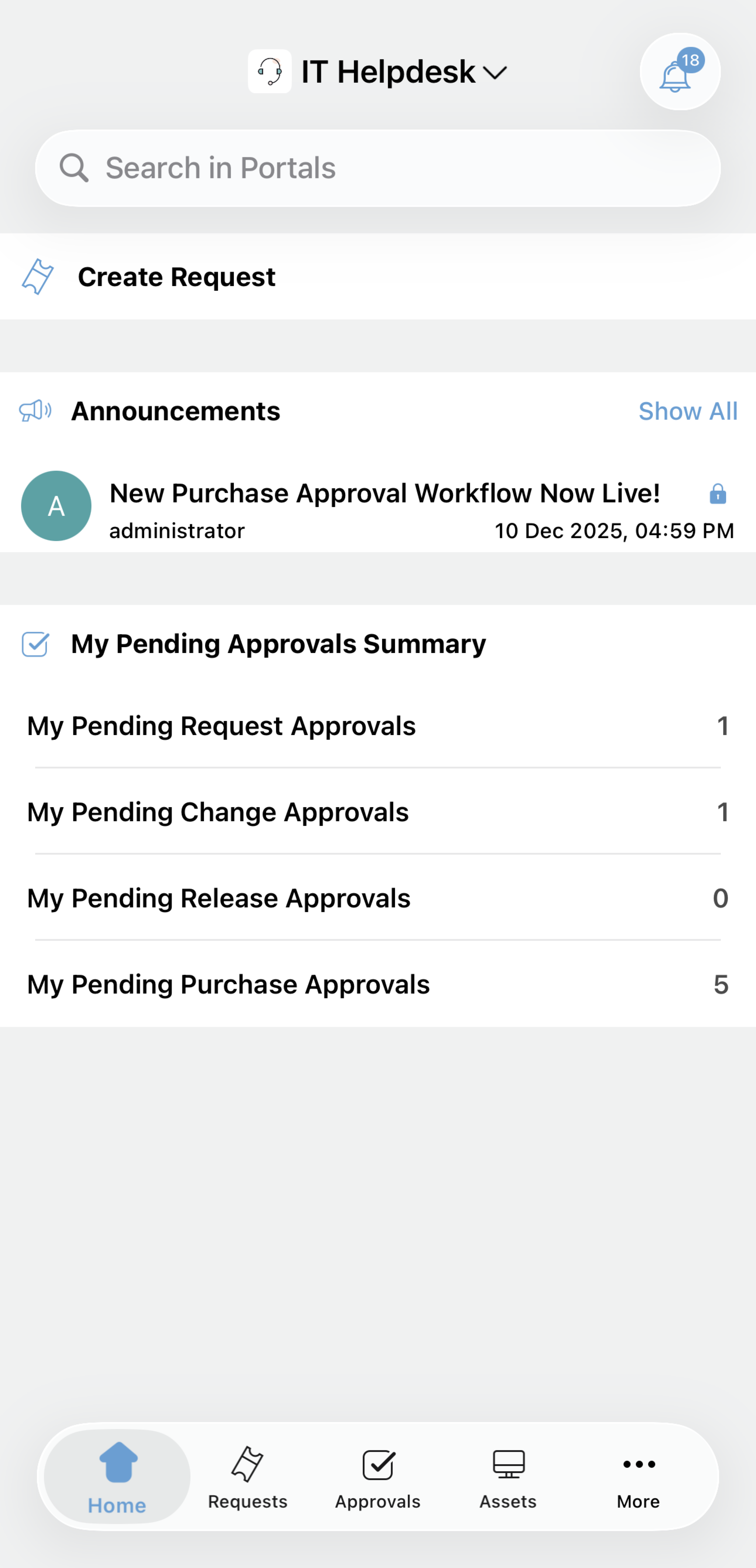Screen dimensions: 756x1568
Task: Tap the IT Helpdesk headset logo
Action: coord(270,72)
